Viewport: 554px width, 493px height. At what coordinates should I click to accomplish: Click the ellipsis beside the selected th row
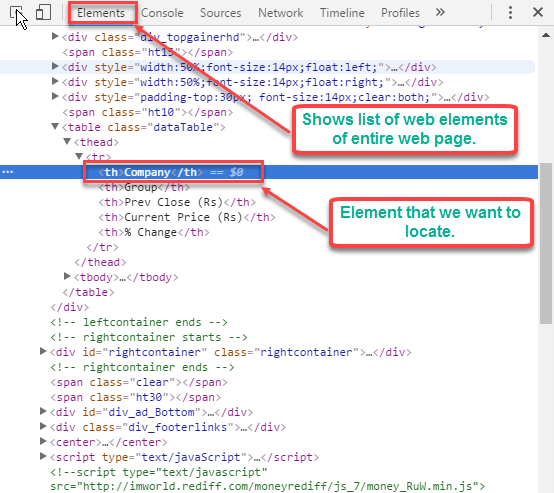click(8, 172)
